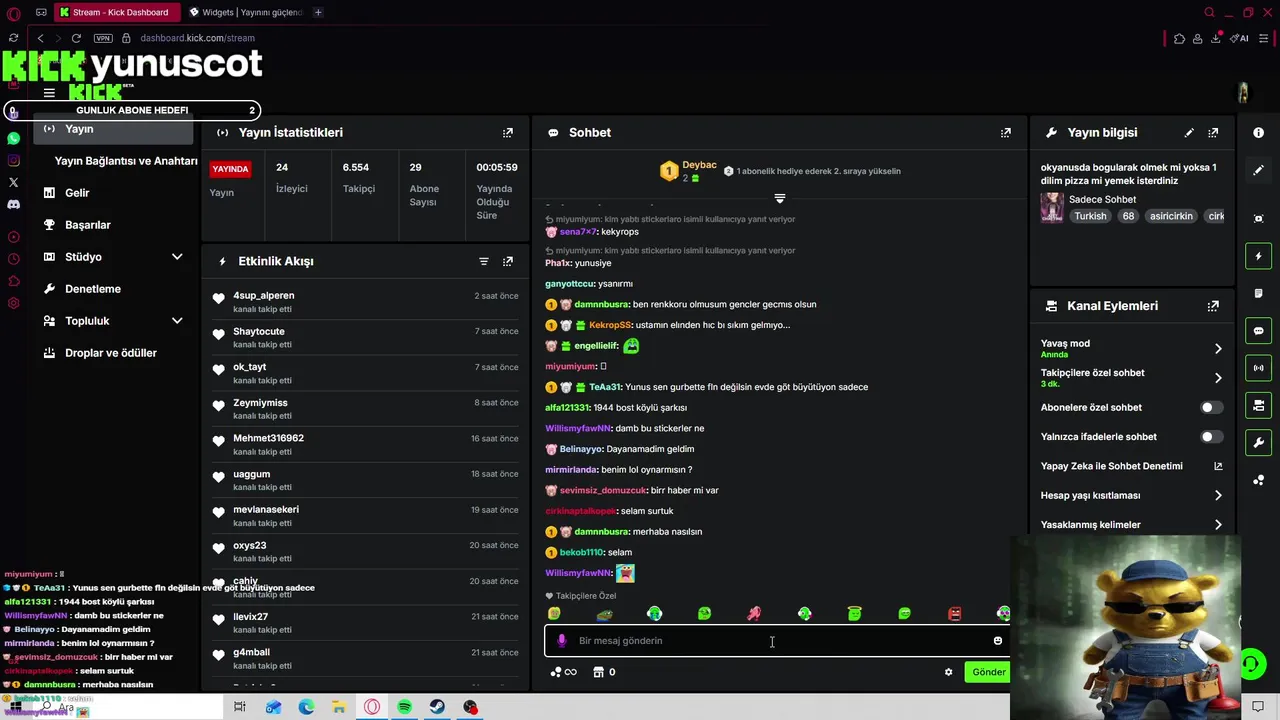Click Deybac in chat leaderboard
Screen dimensions: 1280x720
tap(699, 165)
